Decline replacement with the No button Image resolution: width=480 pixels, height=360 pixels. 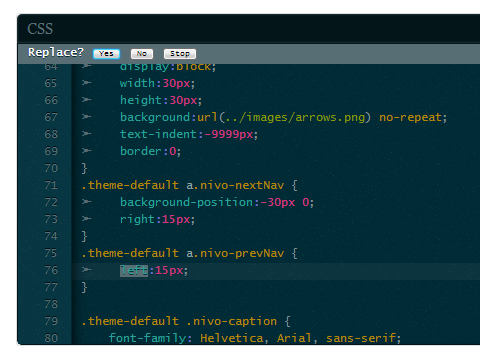pyautogui.click(x=142, y=54)
